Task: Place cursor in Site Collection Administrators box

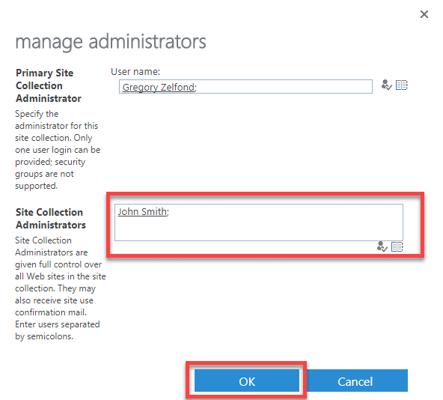Action: pos(259,222)
